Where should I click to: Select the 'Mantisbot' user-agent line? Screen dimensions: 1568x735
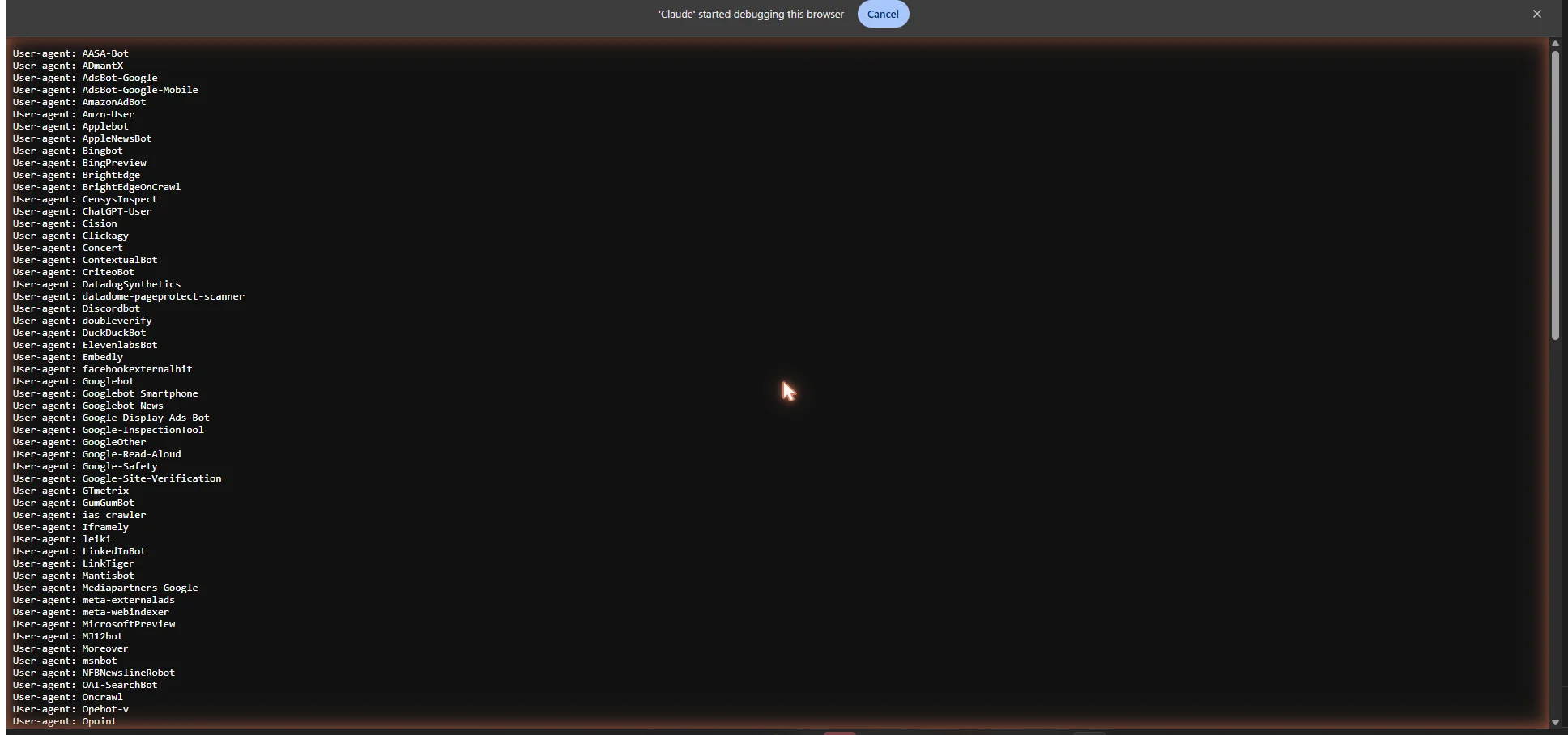point(74,576)
